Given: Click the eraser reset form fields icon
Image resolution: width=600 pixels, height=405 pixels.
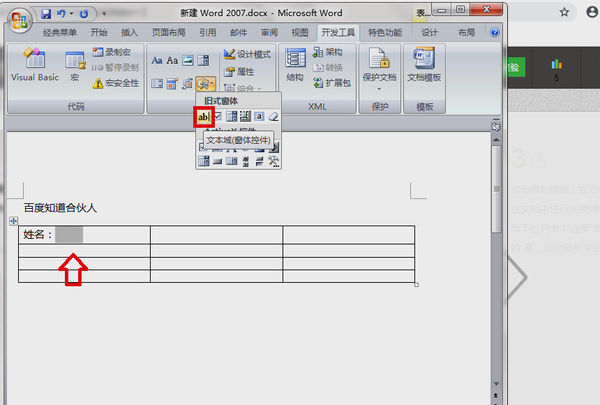Looking at the screenshot, I should coord(273,118).
